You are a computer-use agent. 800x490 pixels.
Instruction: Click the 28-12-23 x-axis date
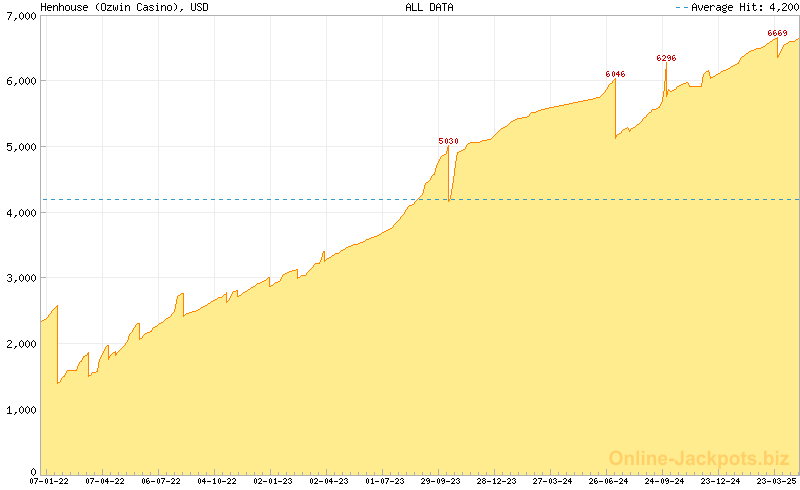pos(496,481)
